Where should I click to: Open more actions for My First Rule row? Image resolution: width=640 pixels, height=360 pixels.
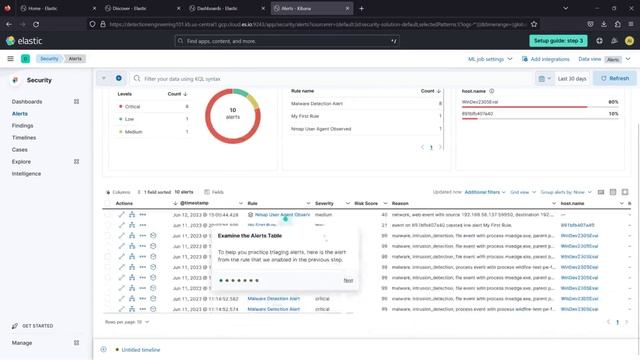[142, 225]
